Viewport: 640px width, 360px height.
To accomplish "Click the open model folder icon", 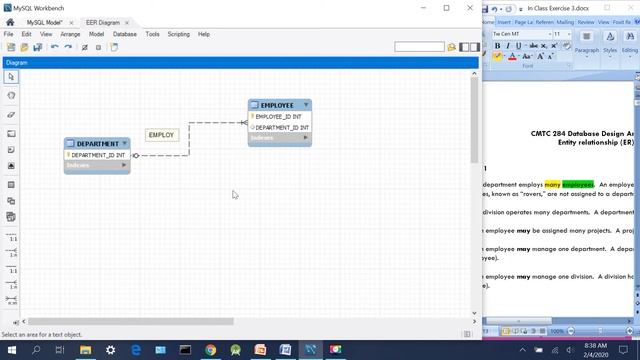I will click(24, 47).
